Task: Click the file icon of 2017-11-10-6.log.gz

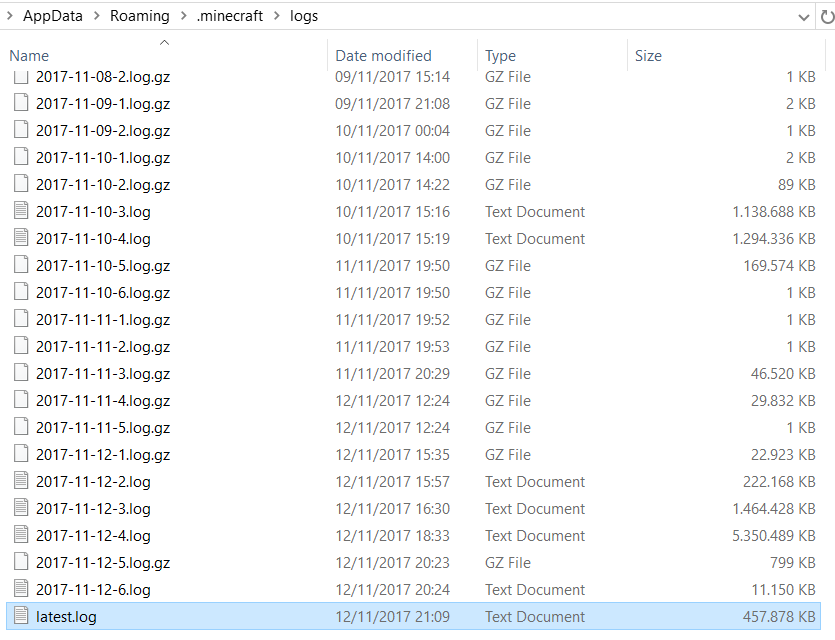Action: point(21,291)
